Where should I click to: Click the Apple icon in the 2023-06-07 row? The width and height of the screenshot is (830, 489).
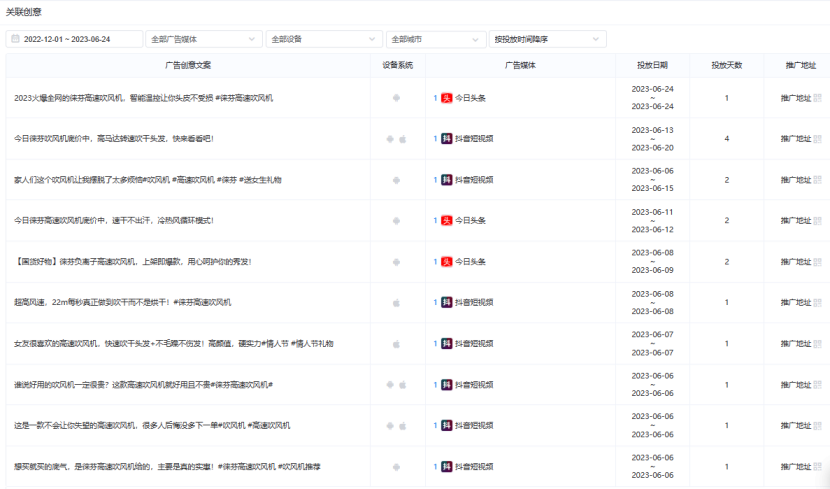396,344
